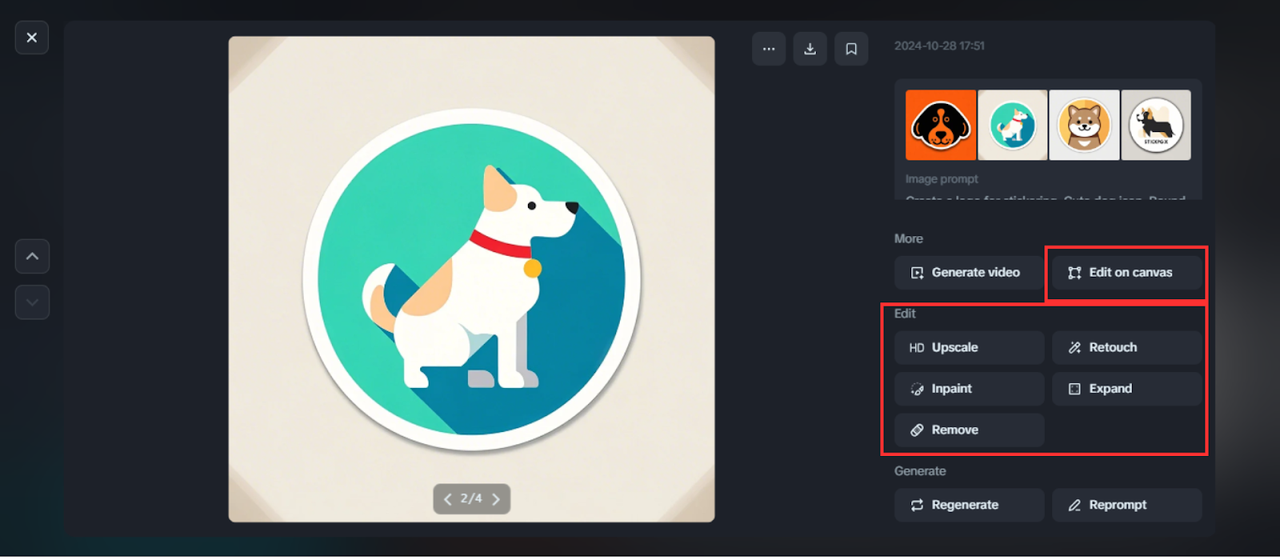Choose the Remove eraser option

pos(970,429)
